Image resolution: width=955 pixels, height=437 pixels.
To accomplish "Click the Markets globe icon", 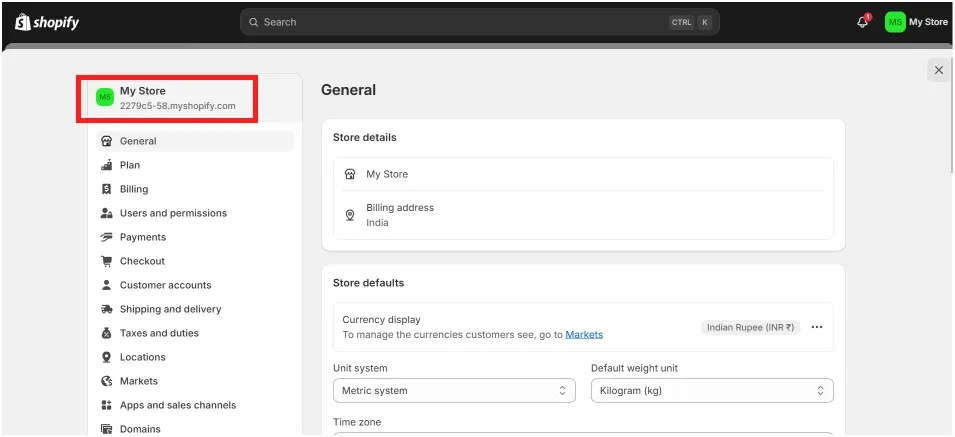I will 107,381.
